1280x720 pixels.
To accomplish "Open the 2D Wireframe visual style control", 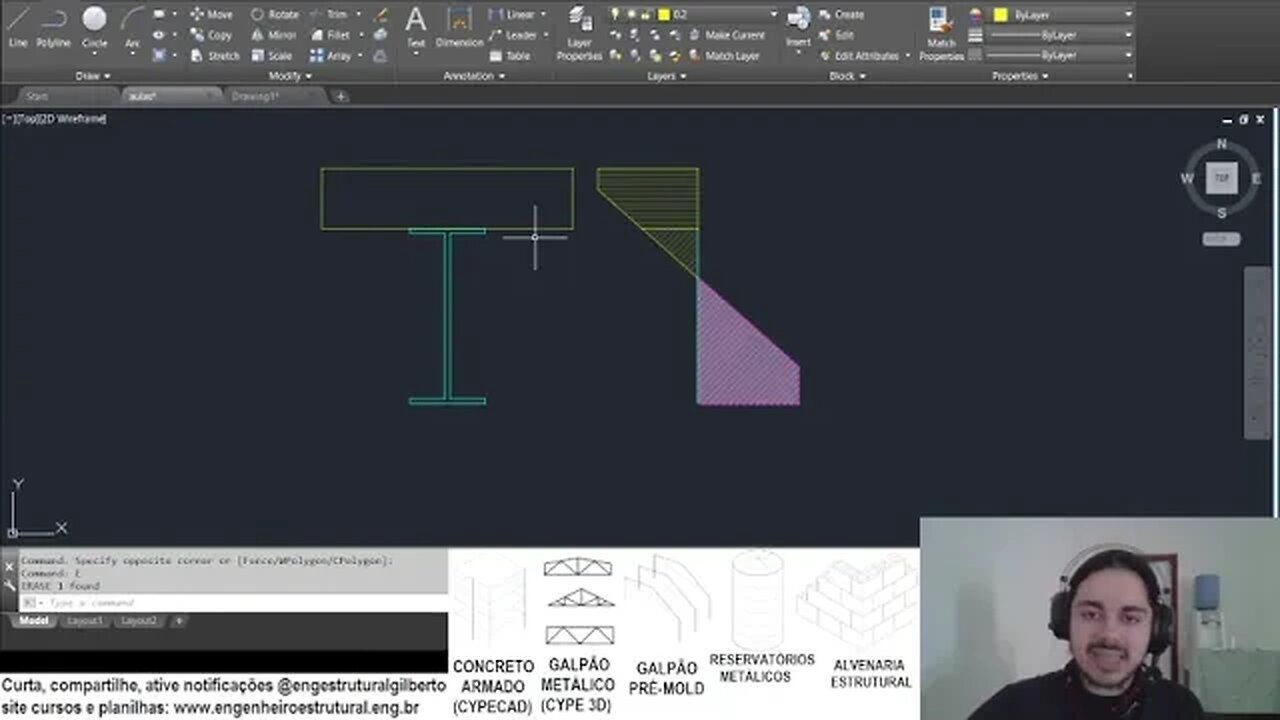I will point(75,119).
